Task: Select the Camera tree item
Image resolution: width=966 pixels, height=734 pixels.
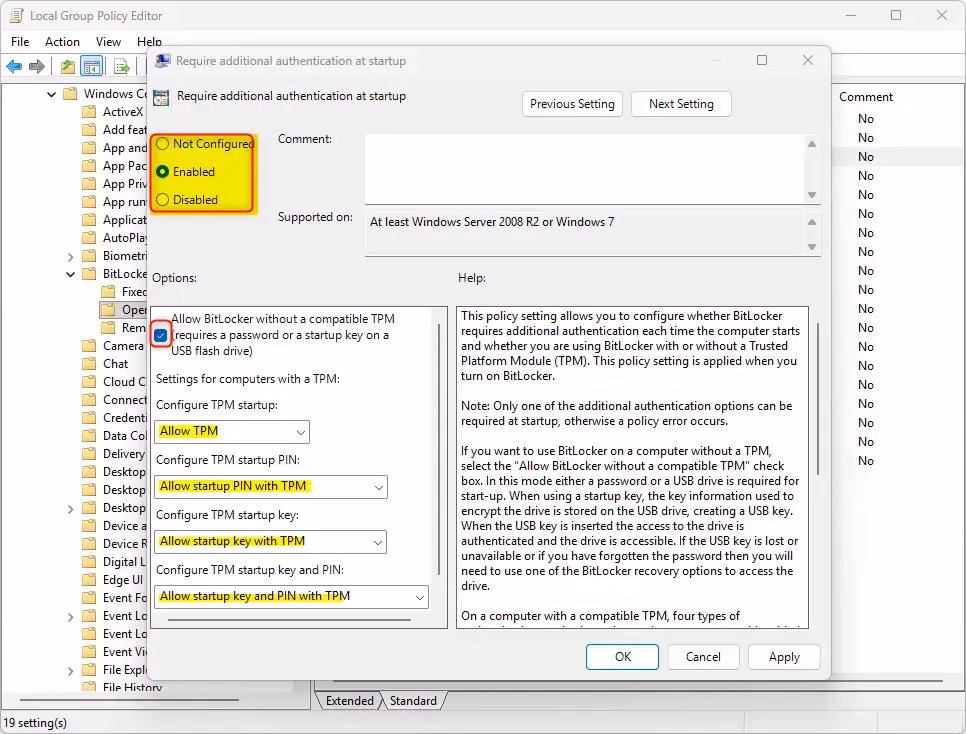Action: coord(123,346)
